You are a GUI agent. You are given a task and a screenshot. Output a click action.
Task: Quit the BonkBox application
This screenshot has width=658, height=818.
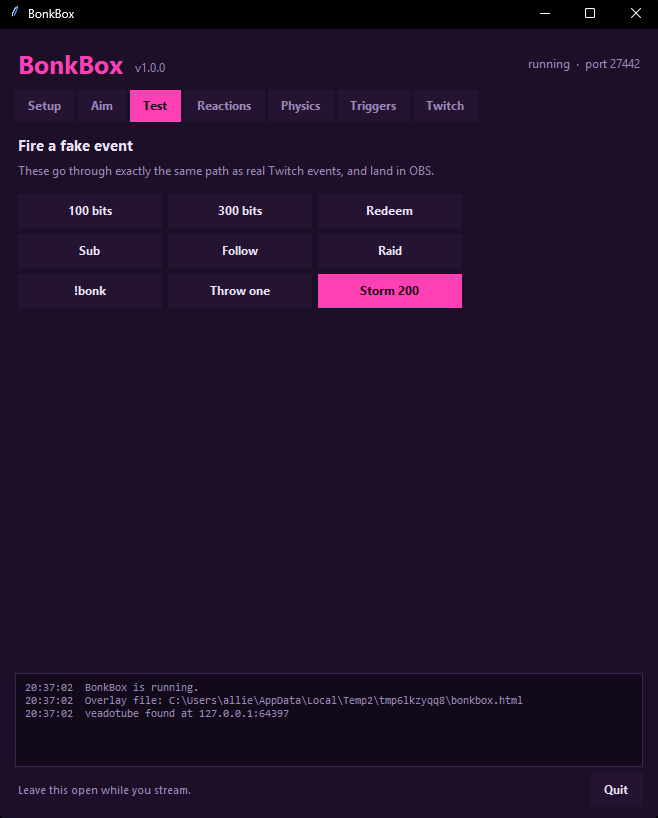pos(616,790)
